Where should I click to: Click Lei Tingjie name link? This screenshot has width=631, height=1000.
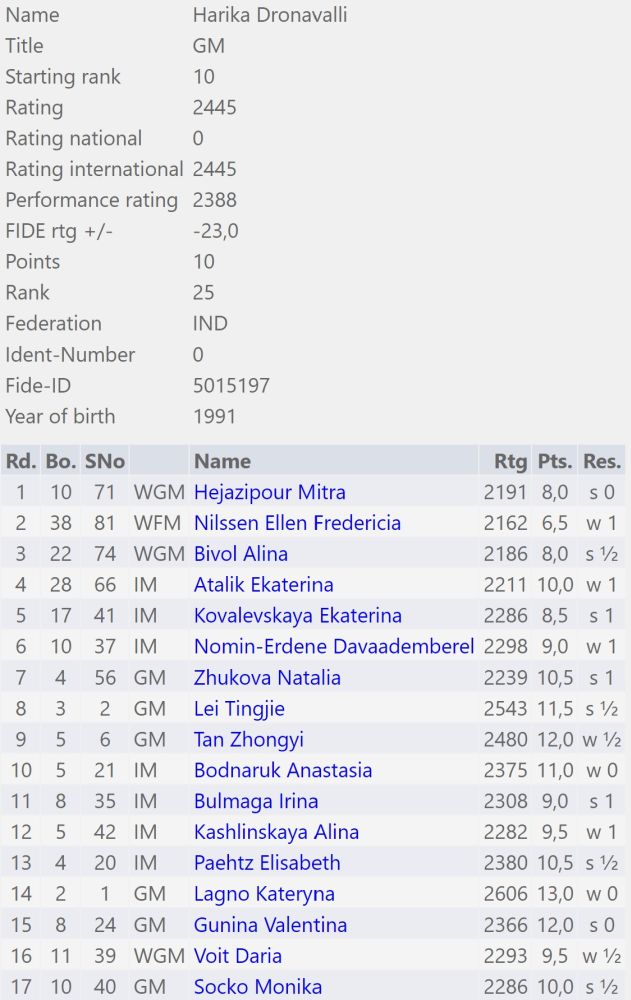tap(239, 709)
